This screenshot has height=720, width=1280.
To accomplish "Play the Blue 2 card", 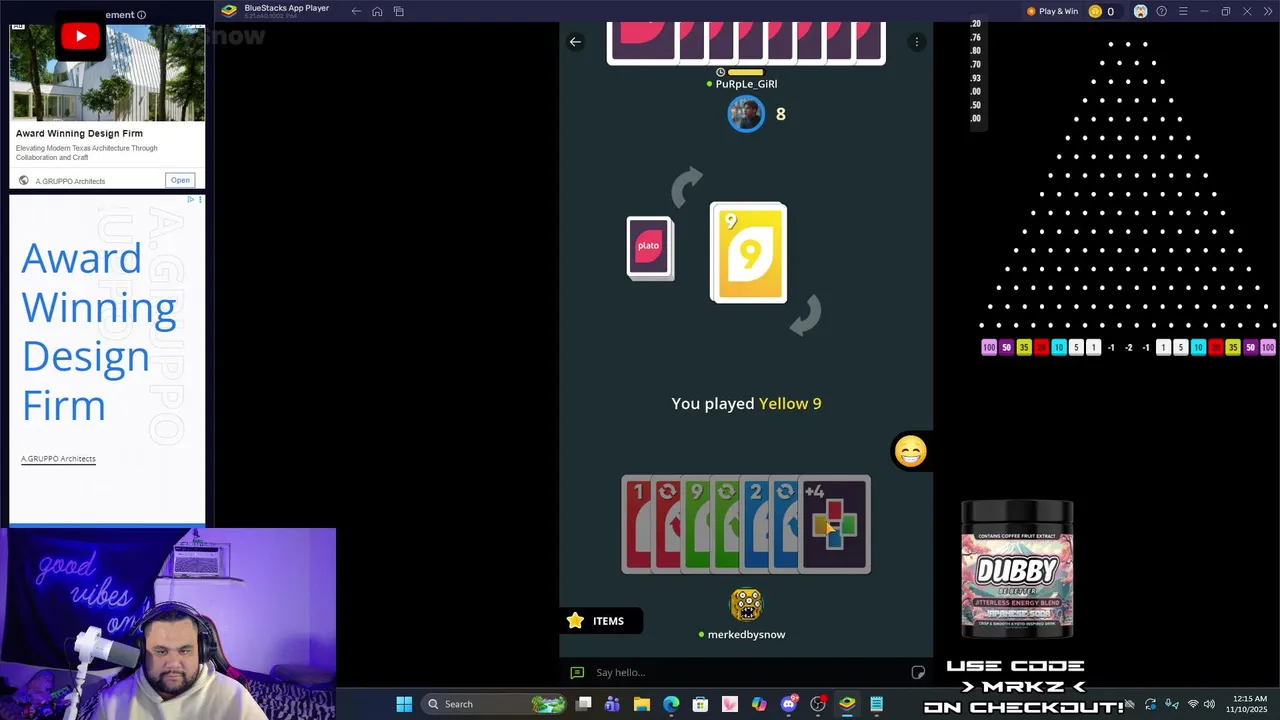I will point(755,525).
